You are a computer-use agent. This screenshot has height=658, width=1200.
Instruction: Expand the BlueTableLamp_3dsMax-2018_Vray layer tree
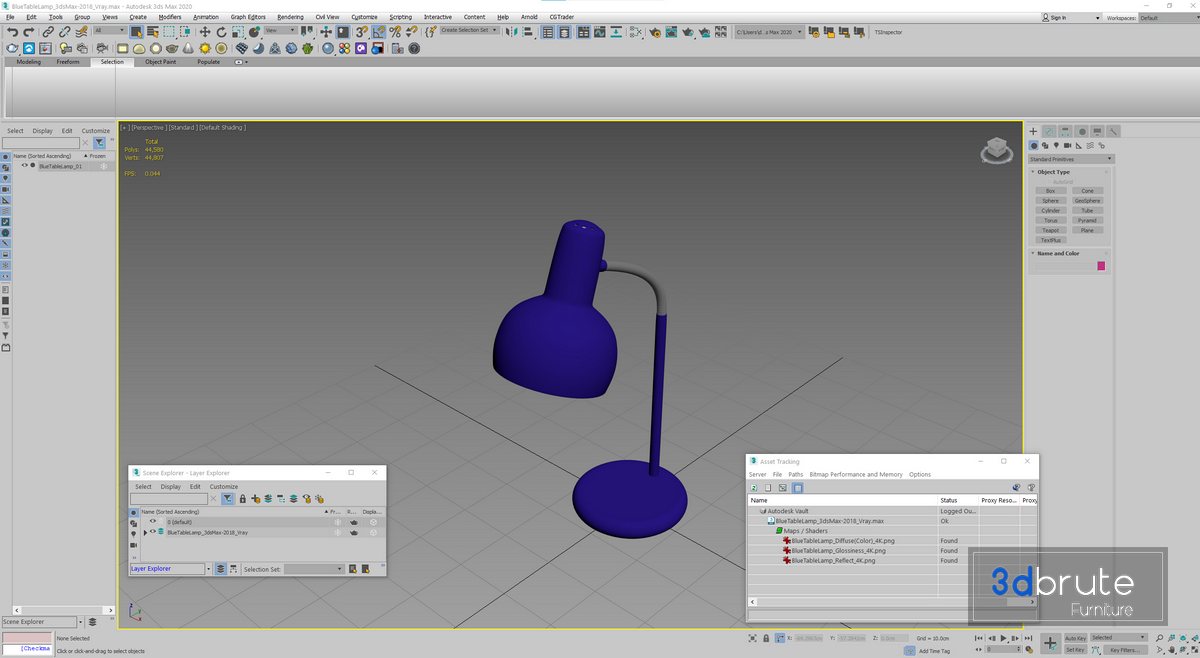[145, 532]
